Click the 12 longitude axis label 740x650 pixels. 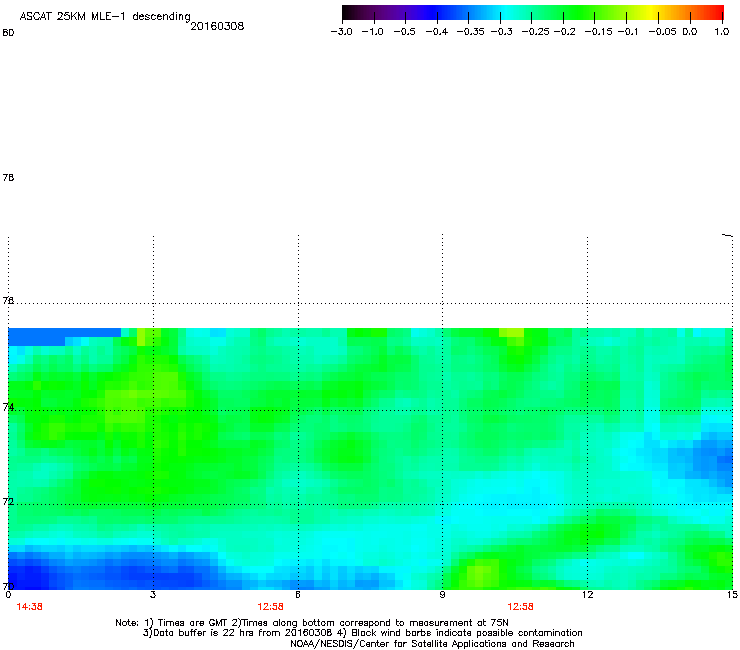[587, 595]
